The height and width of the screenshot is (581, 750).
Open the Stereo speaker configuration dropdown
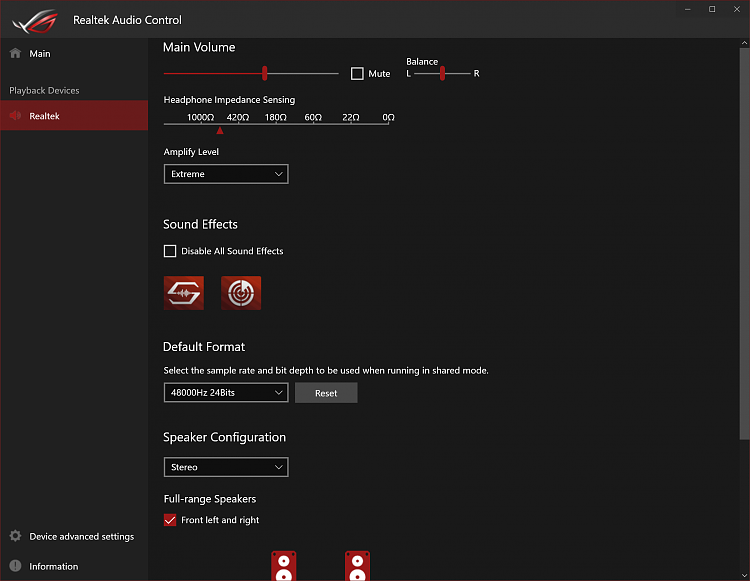[226, 467]
